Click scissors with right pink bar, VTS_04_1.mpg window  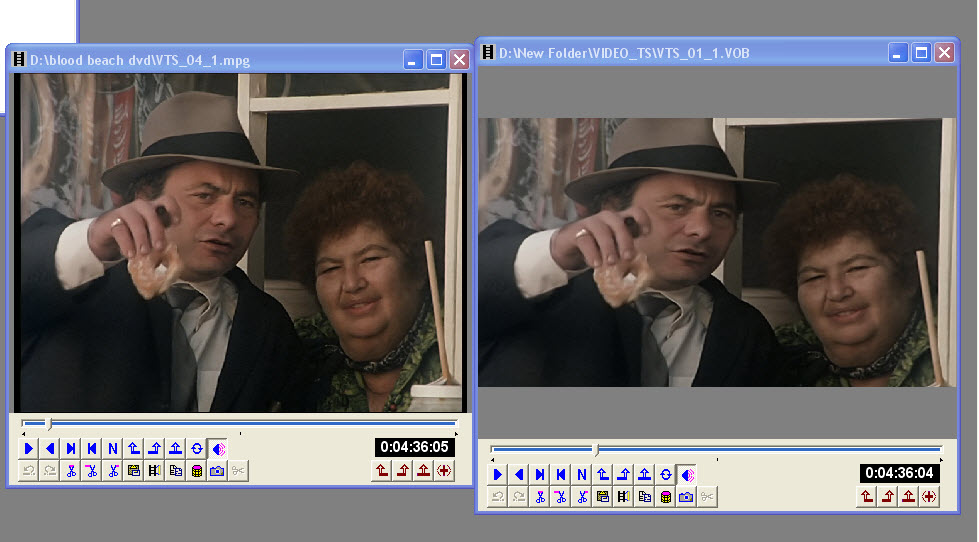pos(112,471)
